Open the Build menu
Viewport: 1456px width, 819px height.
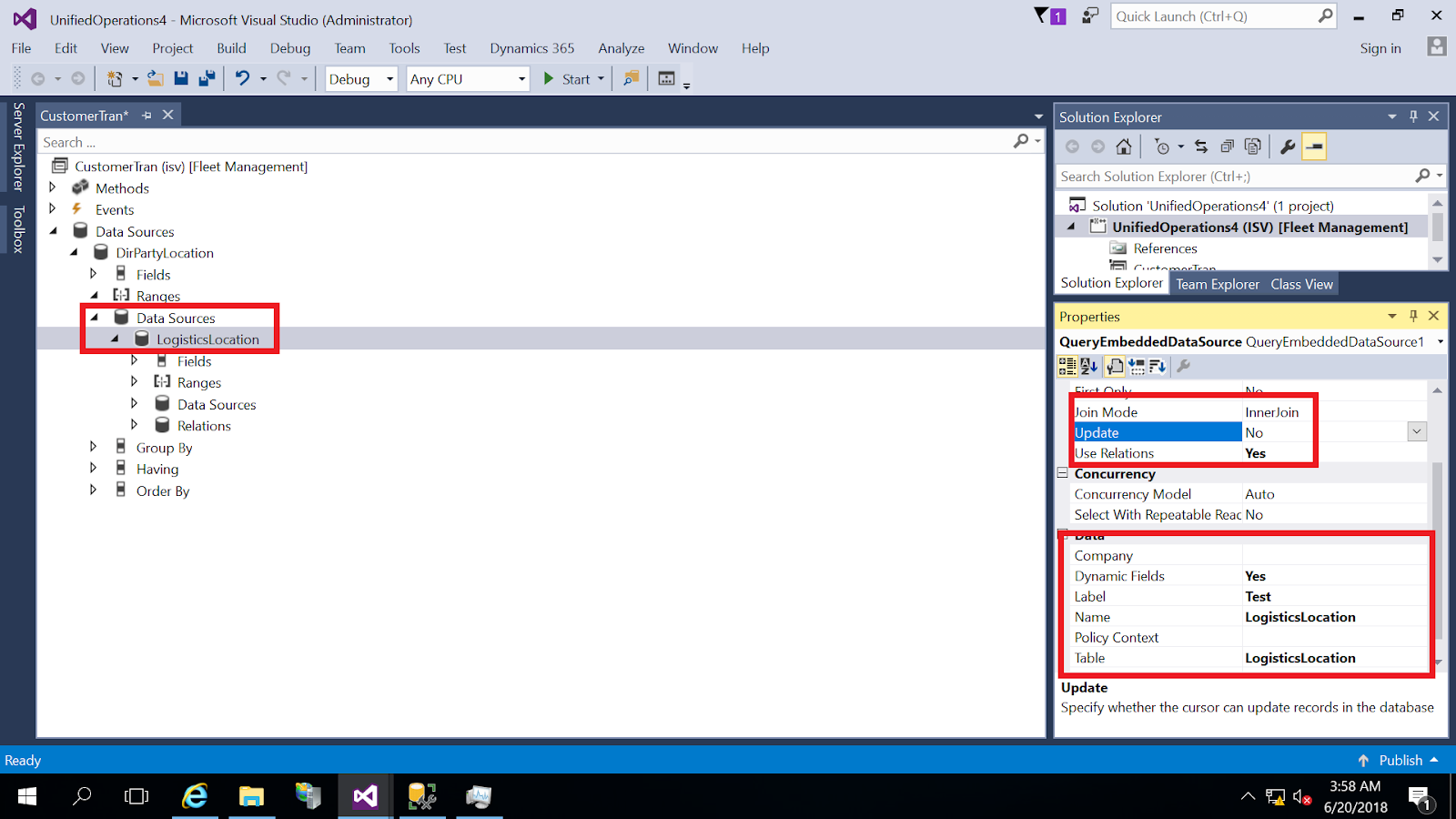click(231, 48)
